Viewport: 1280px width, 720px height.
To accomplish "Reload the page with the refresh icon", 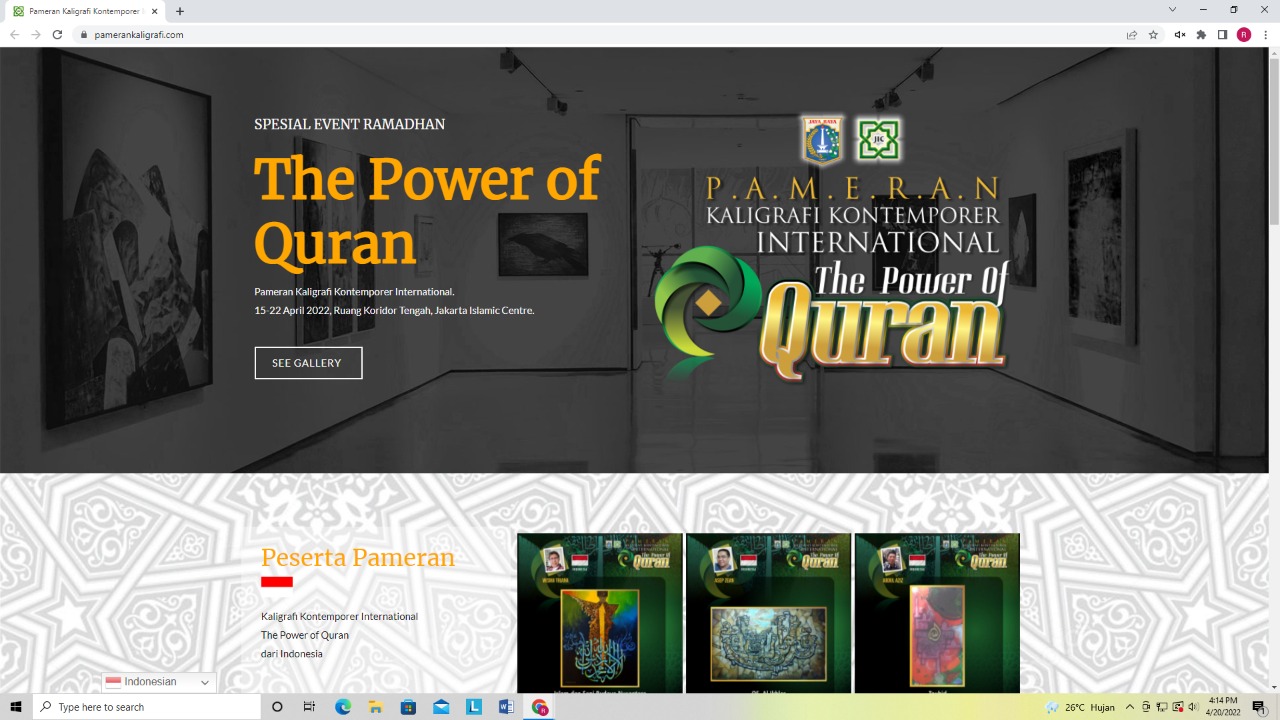I will pyautogui.click(x=57, y=34).
